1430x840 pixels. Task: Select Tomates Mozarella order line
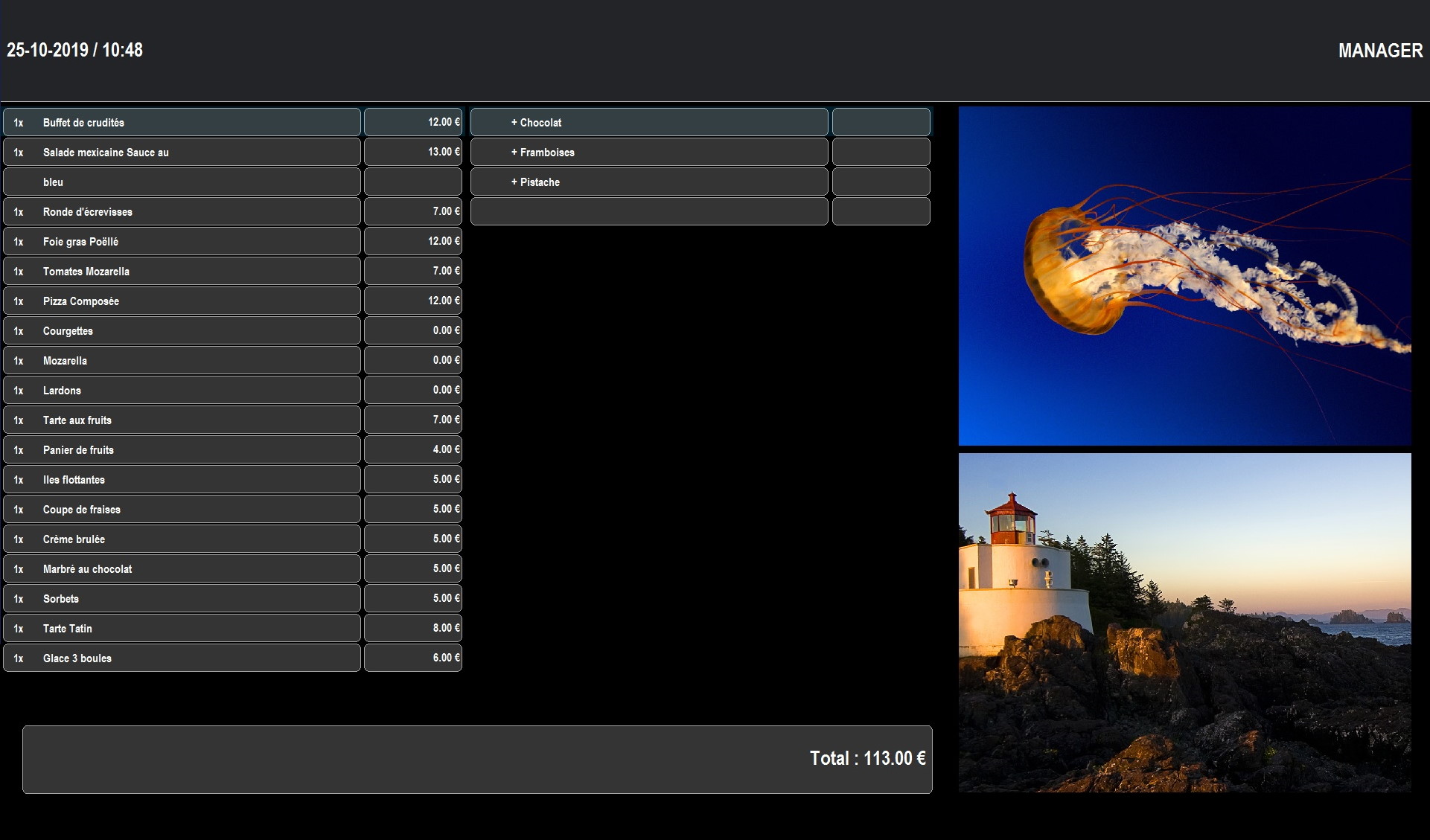(x=182, y=271)
